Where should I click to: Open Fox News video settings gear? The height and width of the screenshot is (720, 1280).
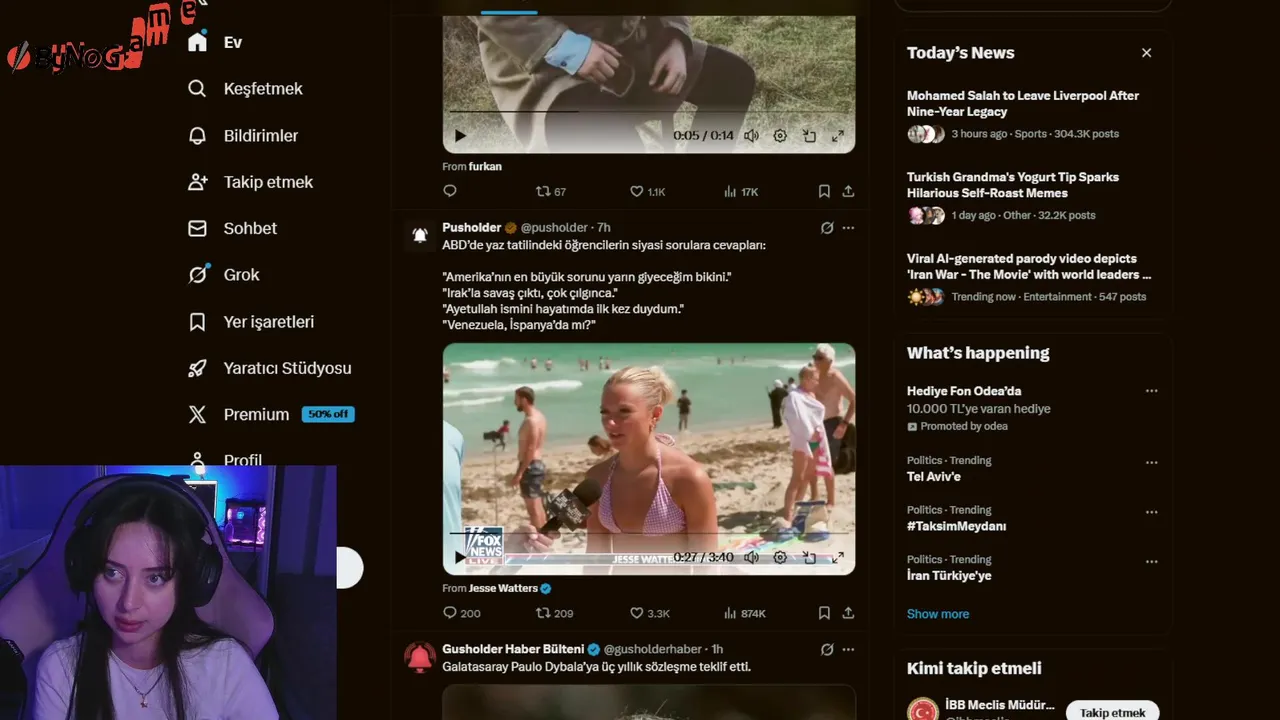coord(780,557)
